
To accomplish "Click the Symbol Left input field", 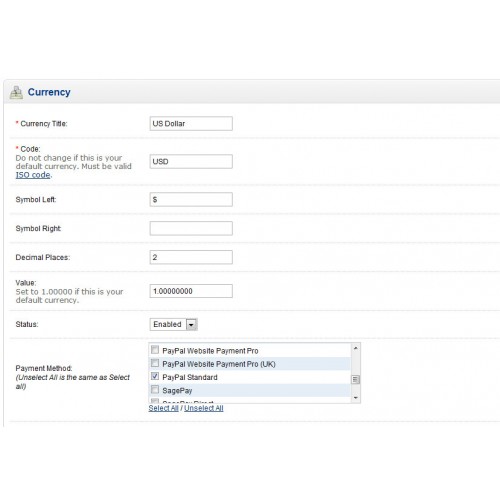I will 191,200.
